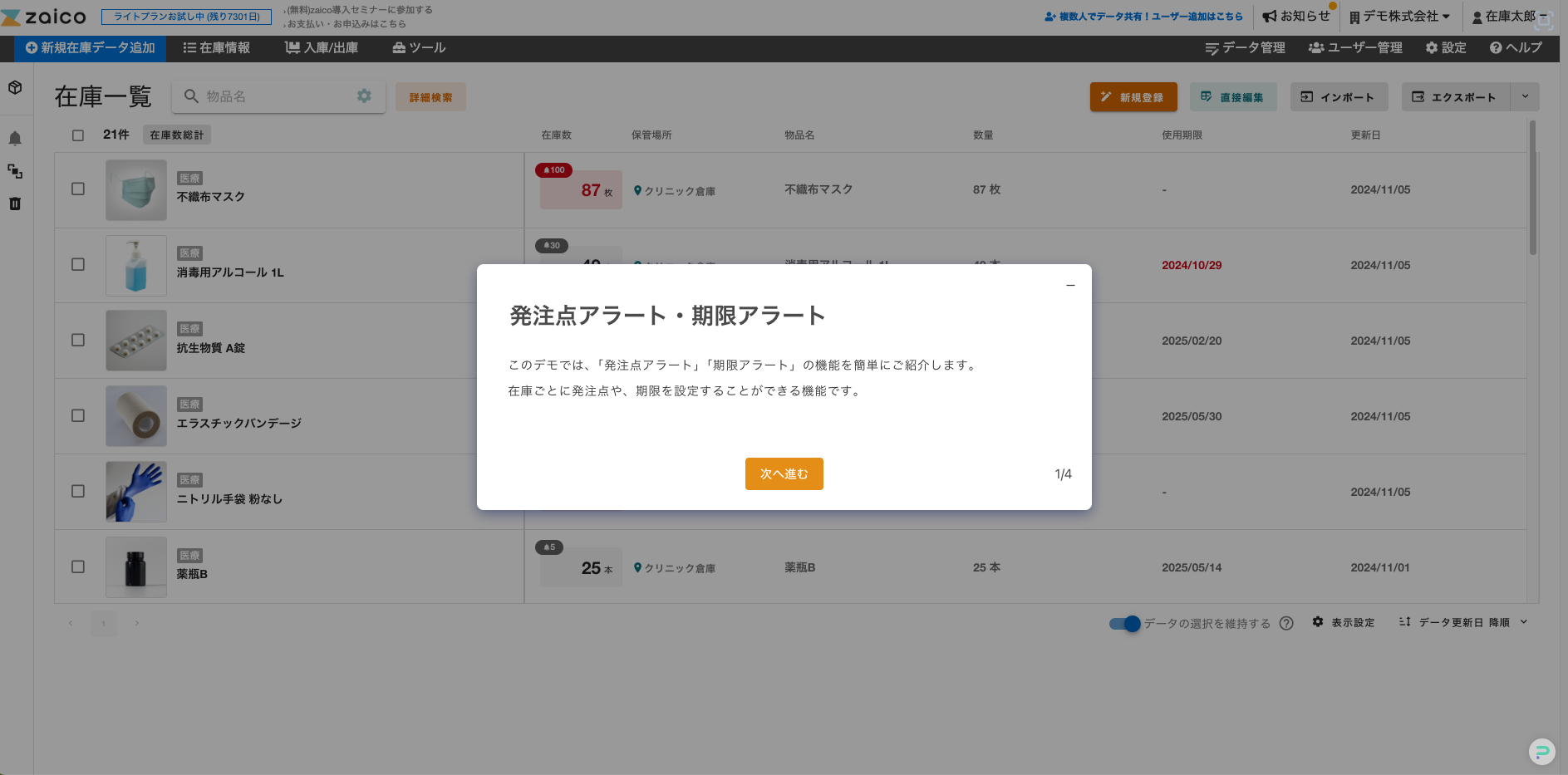
Task: Open the cube inventory icon in sidebar
Action: coord(15,87)
